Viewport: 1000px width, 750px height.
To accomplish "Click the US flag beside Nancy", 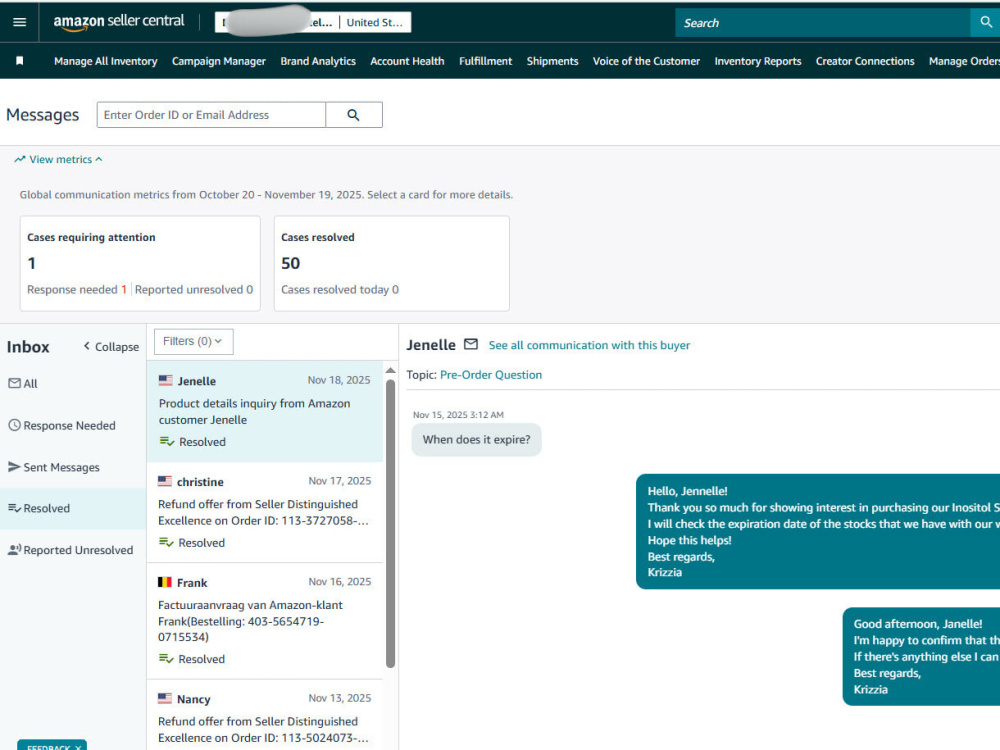I will point(165,698).
